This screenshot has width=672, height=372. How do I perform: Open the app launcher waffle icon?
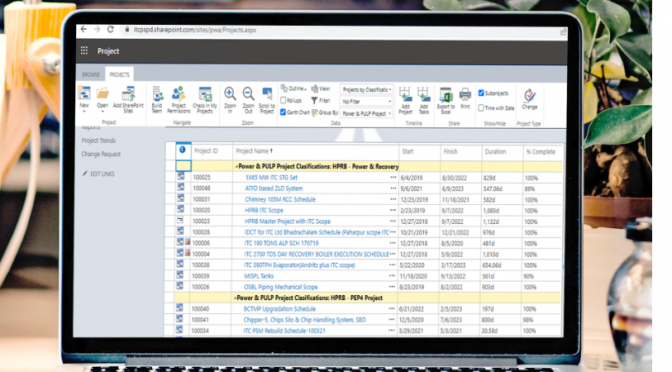click(84, 51)
